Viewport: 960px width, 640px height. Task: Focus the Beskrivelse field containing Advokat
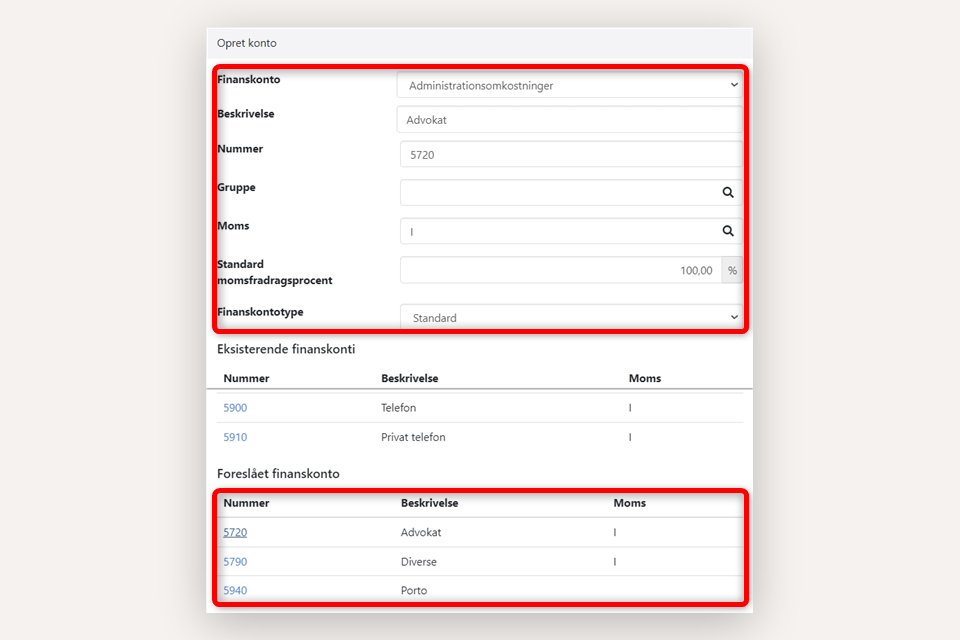pyautogui.click(x=570, y=120)
